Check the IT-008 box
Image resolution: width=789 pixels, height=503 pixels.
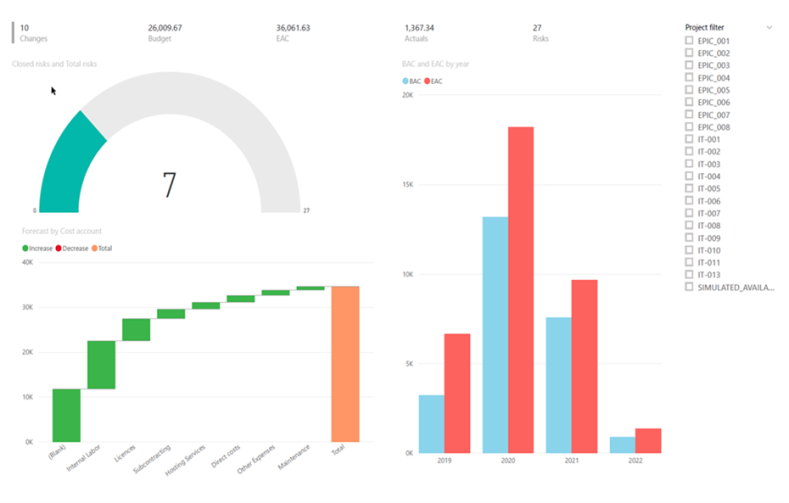[x=689, y=225]
